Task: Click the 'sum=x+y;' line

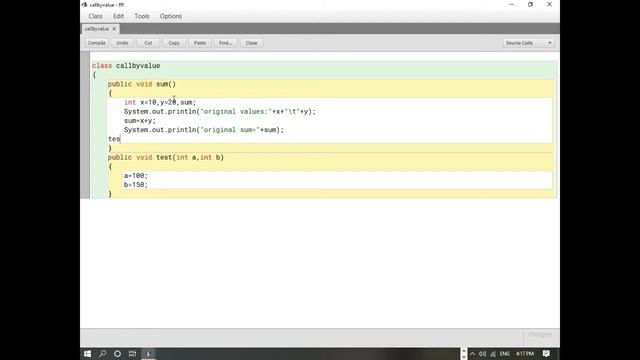Action: point(140,121)
